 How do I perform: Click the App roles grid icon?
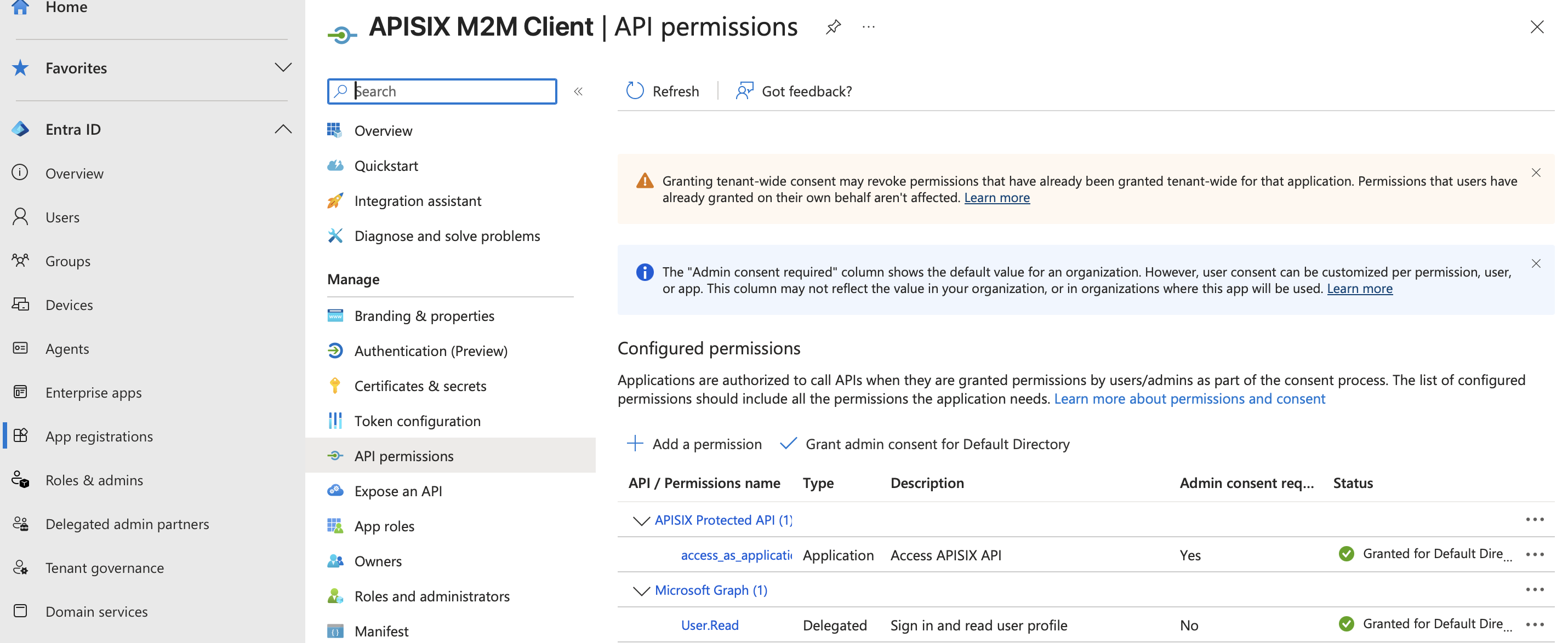pyautogui.click(x=335, y=526)
